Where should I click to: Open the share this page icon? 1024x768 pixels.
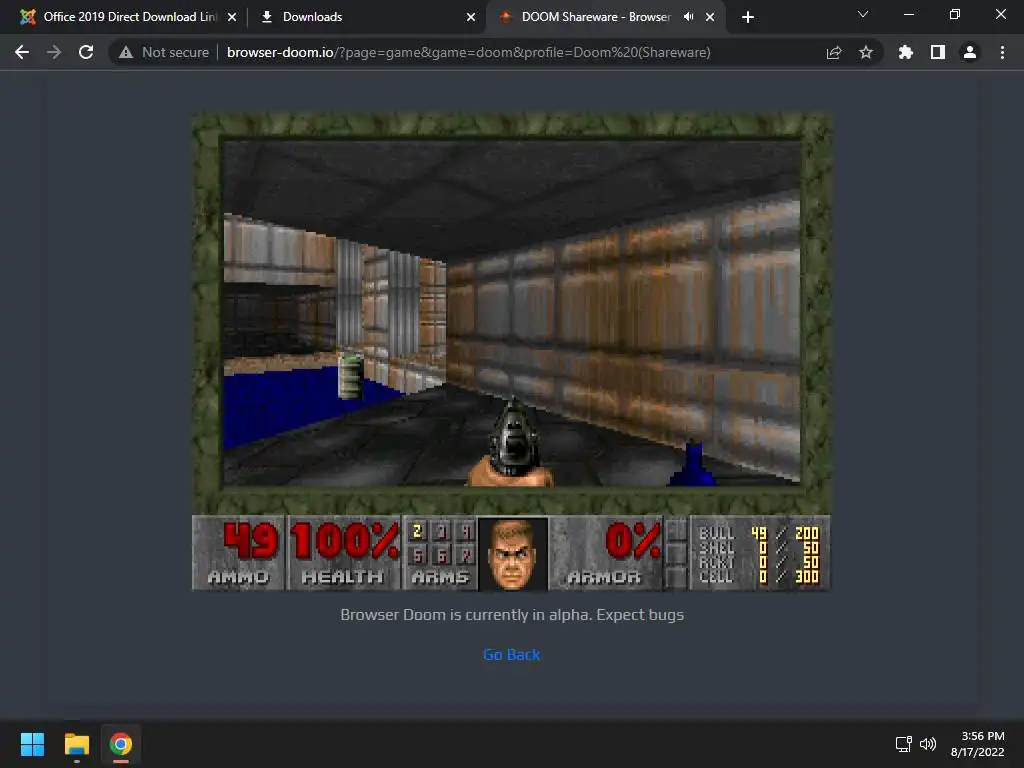click(x=834, y=52)
